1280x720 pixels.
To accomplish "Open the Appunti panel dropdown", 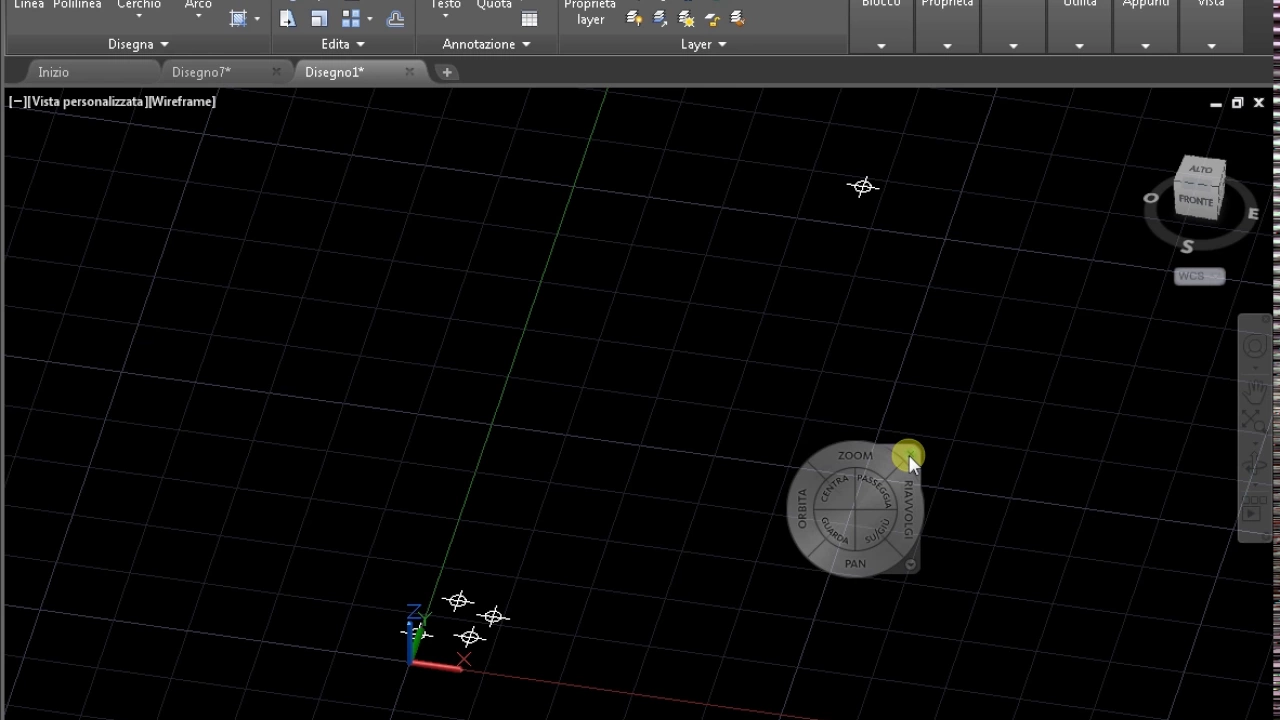I will (x=1145, y=46).
